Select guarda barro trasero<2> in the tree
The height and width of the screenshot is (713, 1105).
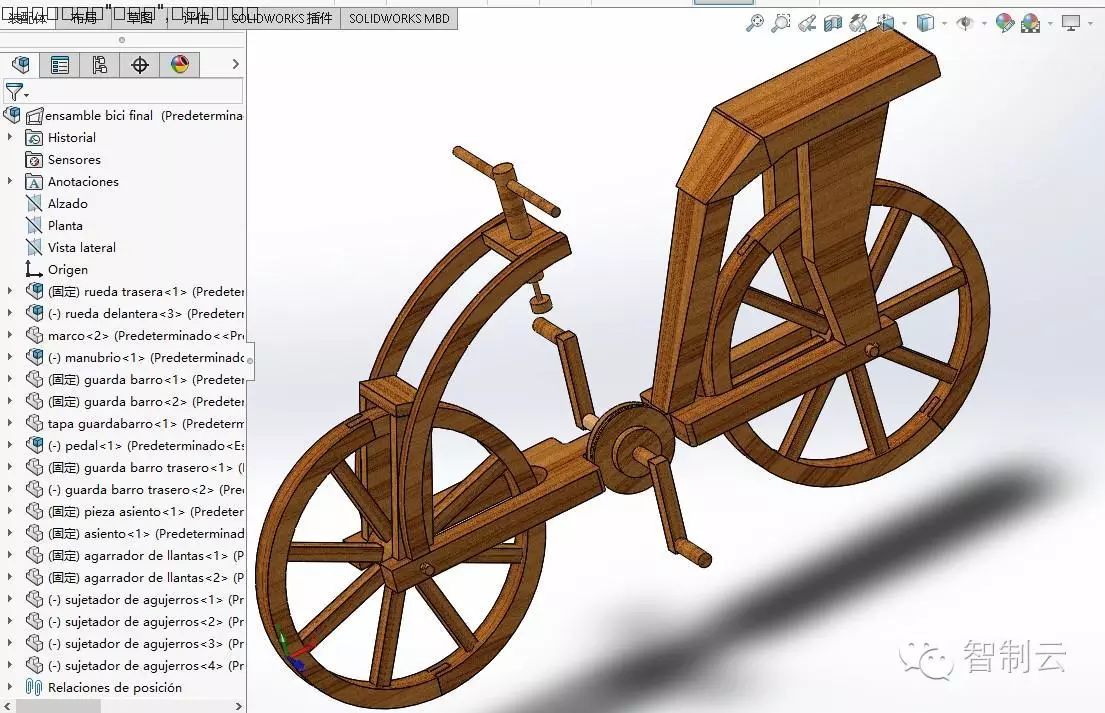pos(145,489)
